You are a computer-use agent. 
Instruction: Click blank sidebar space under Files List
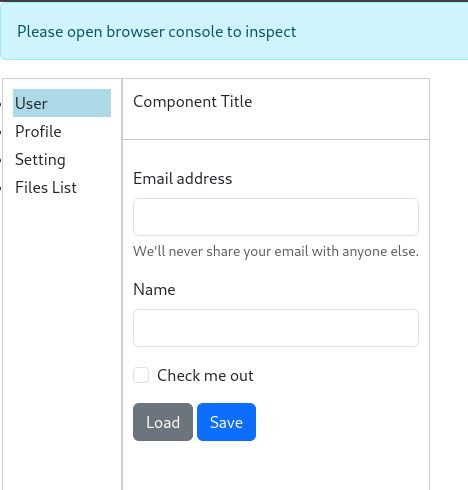[x=62, y=333]
